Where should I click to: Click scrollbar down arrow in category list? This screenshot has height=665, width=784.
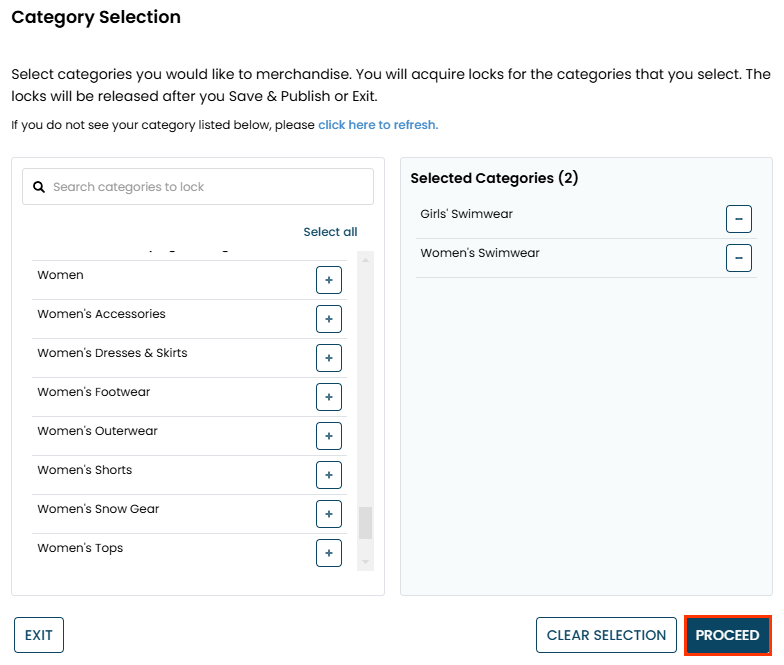tap(365, 562)
